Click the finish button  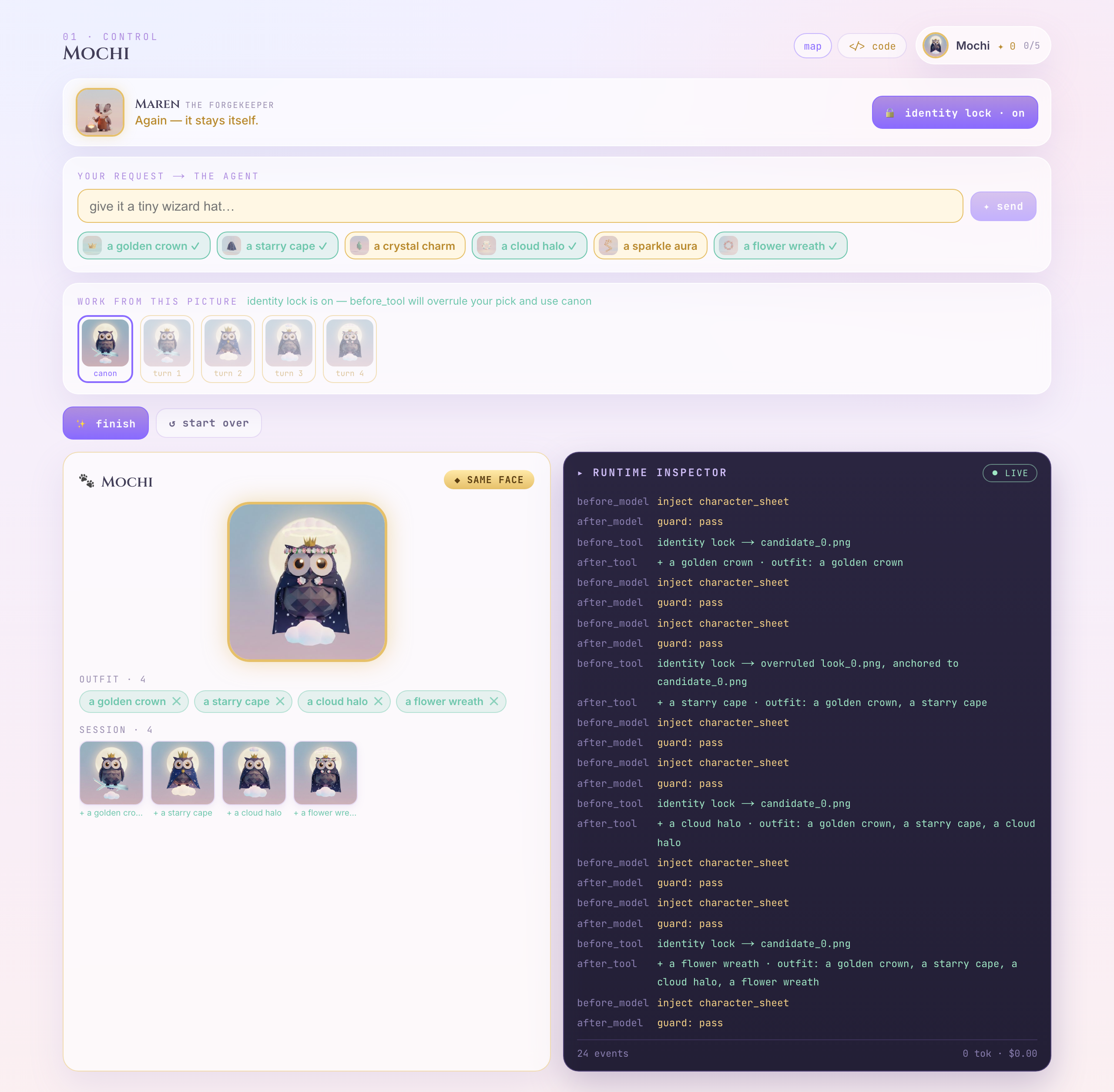[105, 423]
